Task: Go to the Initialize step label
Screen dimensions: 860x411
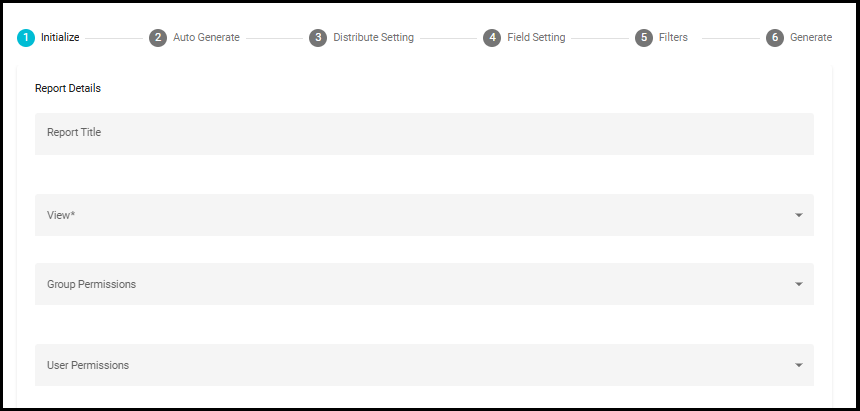Action: coord(60,37)
